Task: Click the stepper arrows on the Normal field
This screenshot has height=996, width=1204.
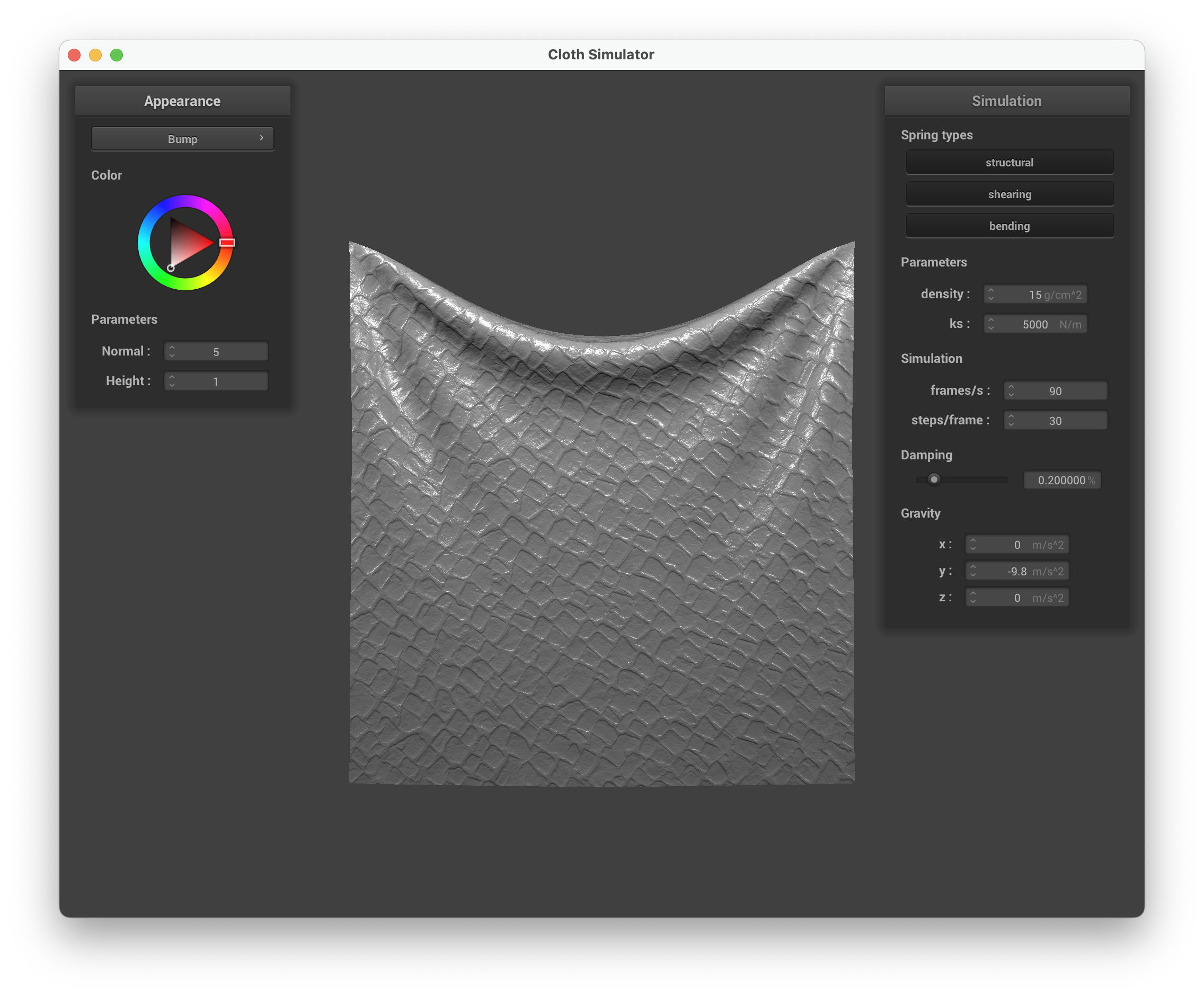Action: coord(171,351)
